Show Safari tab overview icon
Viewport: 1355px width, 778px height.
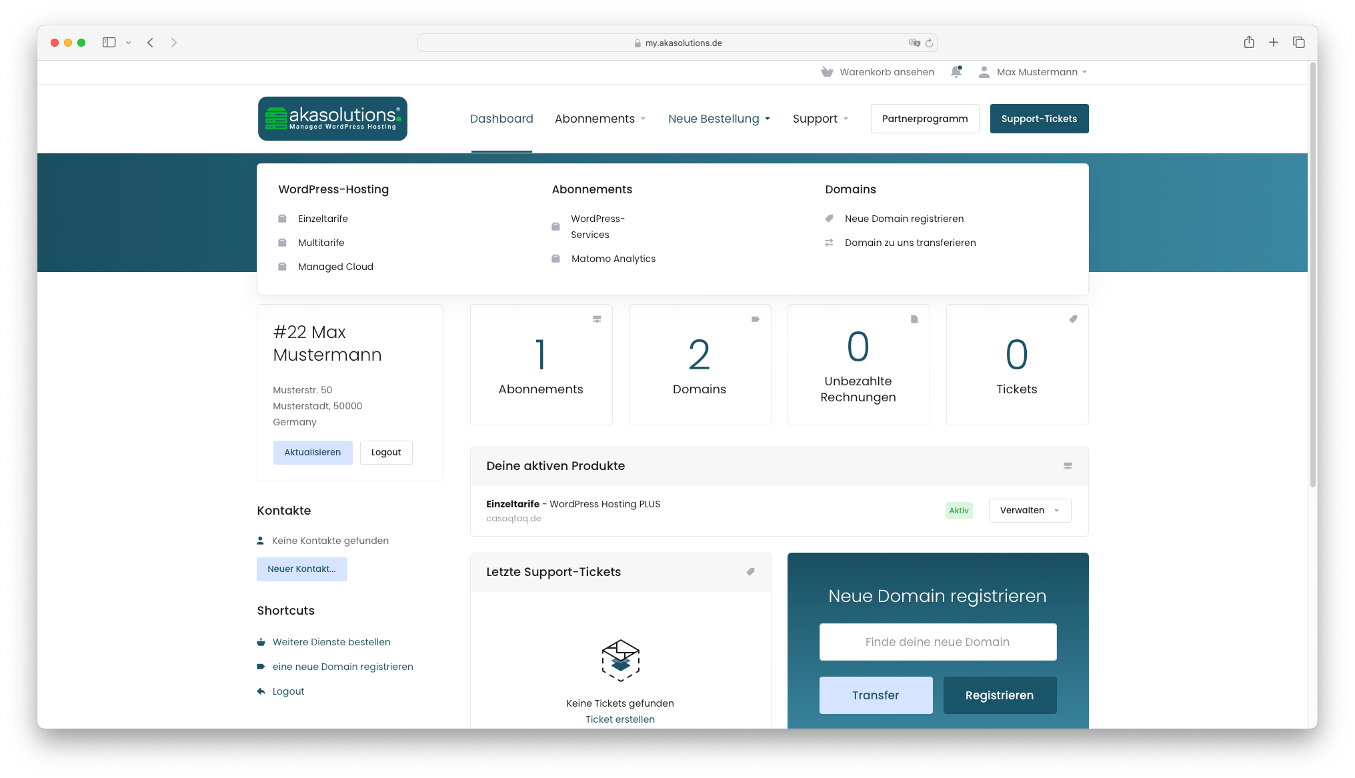tap(1298, 42)
